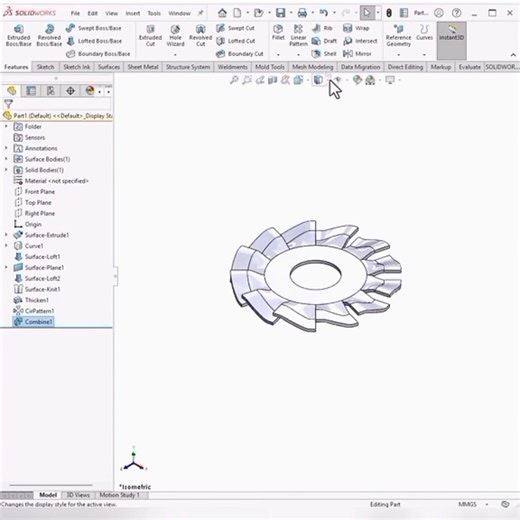Select the Wrap feature

356,28
